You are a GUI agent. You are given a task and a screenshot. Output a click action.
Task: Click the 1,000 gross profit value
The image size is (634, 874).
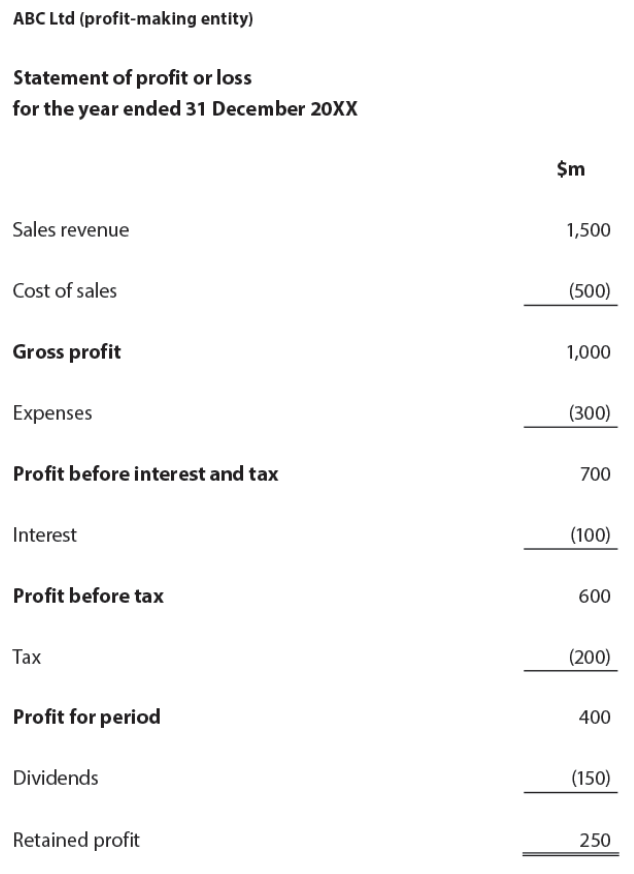pos(588,352)
